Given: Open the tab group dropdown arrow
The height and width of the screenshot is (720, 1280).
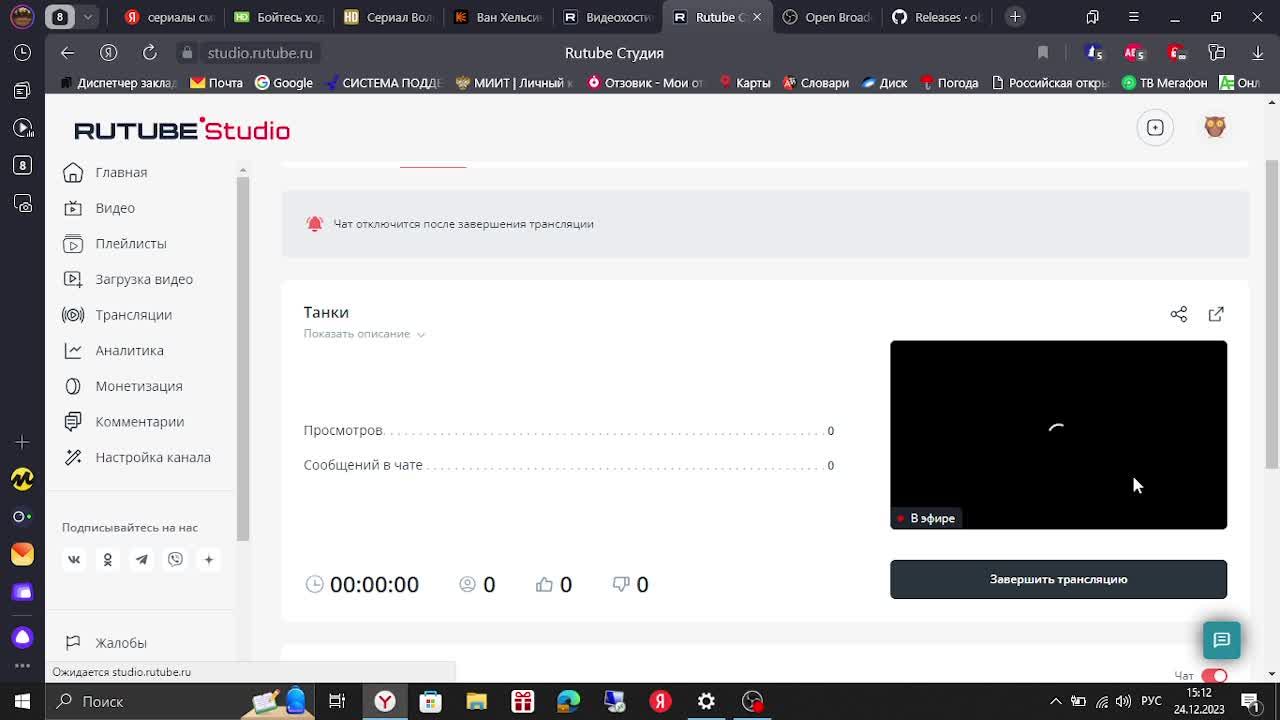Looking at the screenshot, I should point(87,17).
